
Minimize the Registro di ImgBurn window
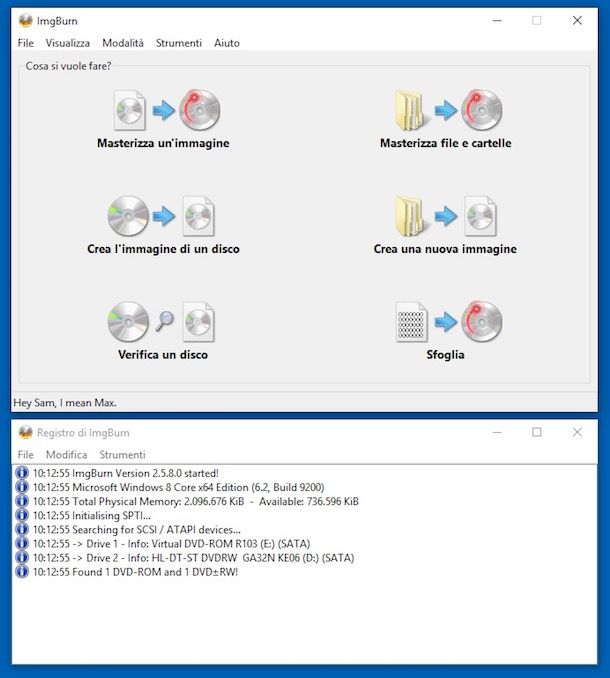tap(497, 432)
